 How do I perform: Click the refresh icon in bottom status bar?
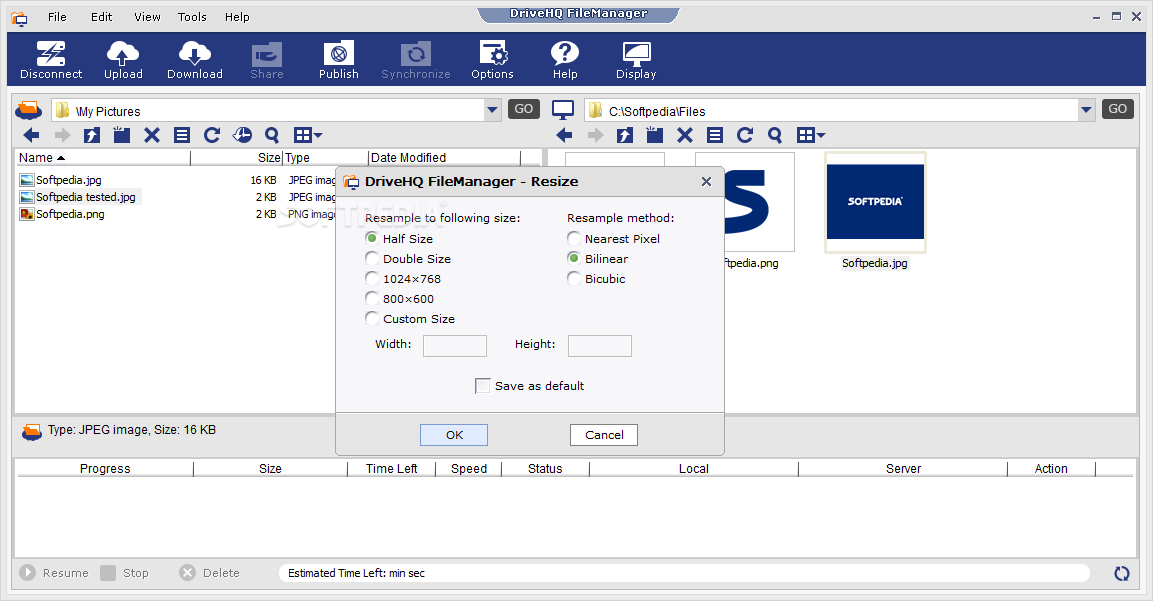(1121, 573)
